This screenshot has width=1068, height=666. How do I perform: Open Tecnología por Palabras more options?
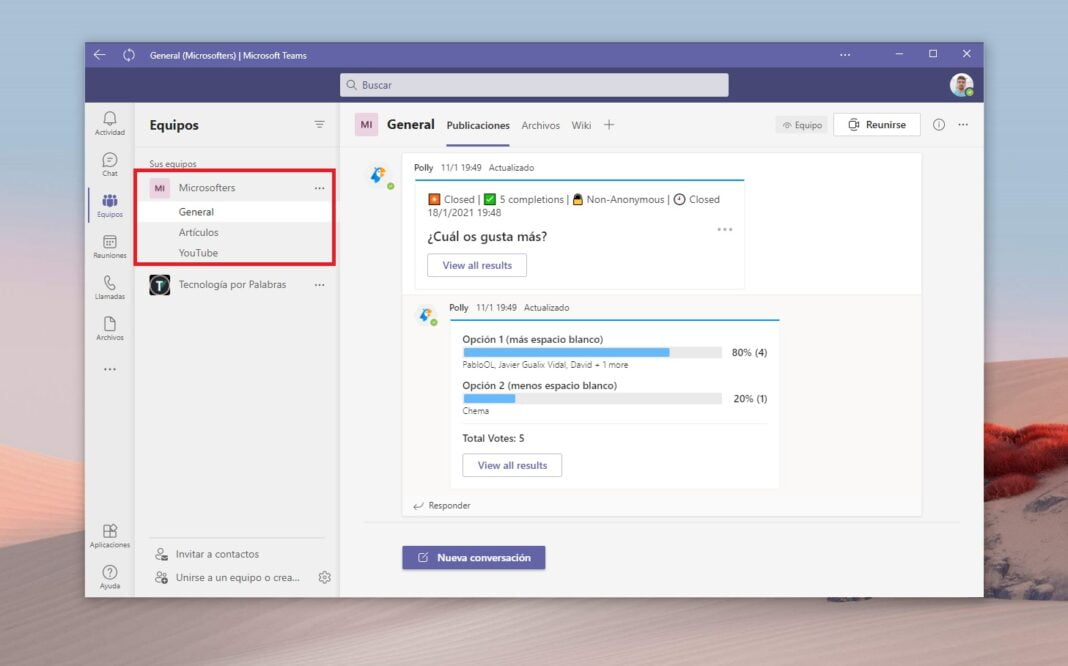319,285
